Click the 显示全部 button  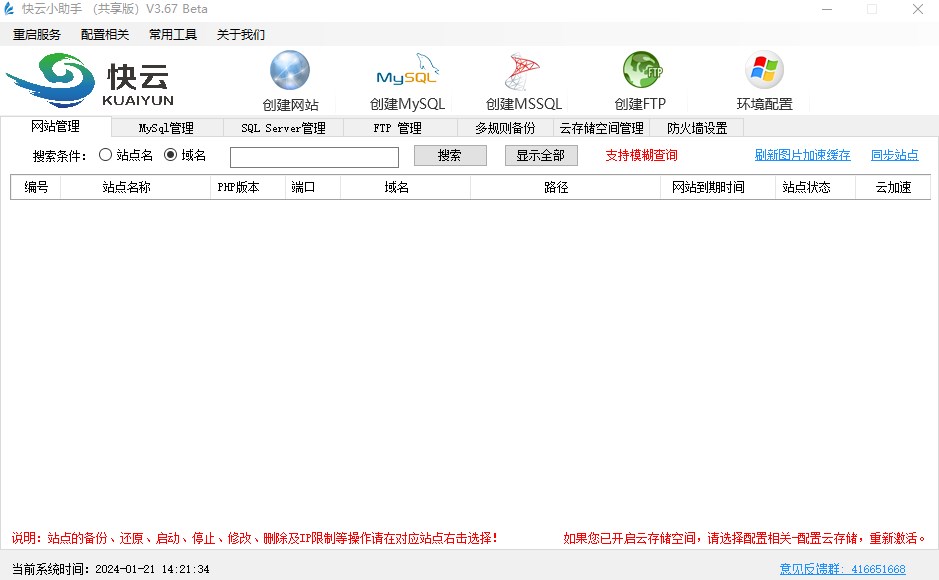pos(541,155)
